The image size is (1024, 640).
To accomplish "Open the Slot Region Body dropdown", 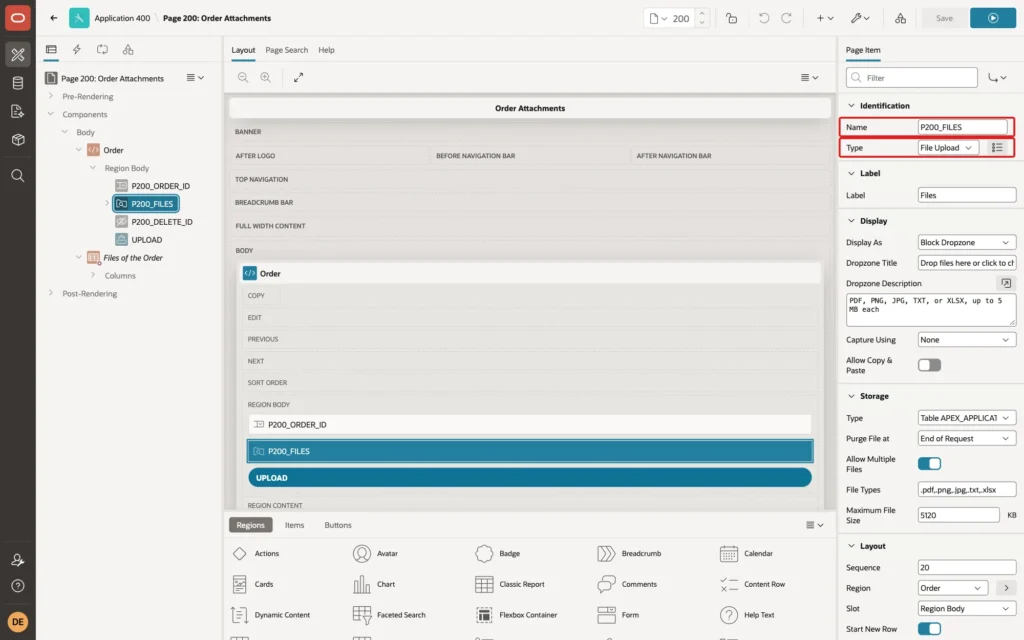I will [x=967, y=608].
